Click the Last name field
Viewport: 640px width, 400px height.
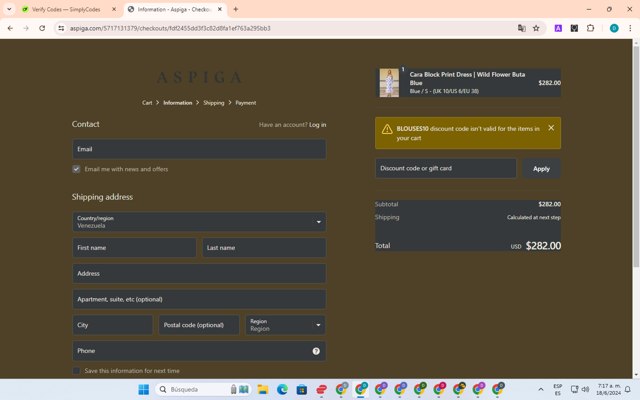click(264, 248)
